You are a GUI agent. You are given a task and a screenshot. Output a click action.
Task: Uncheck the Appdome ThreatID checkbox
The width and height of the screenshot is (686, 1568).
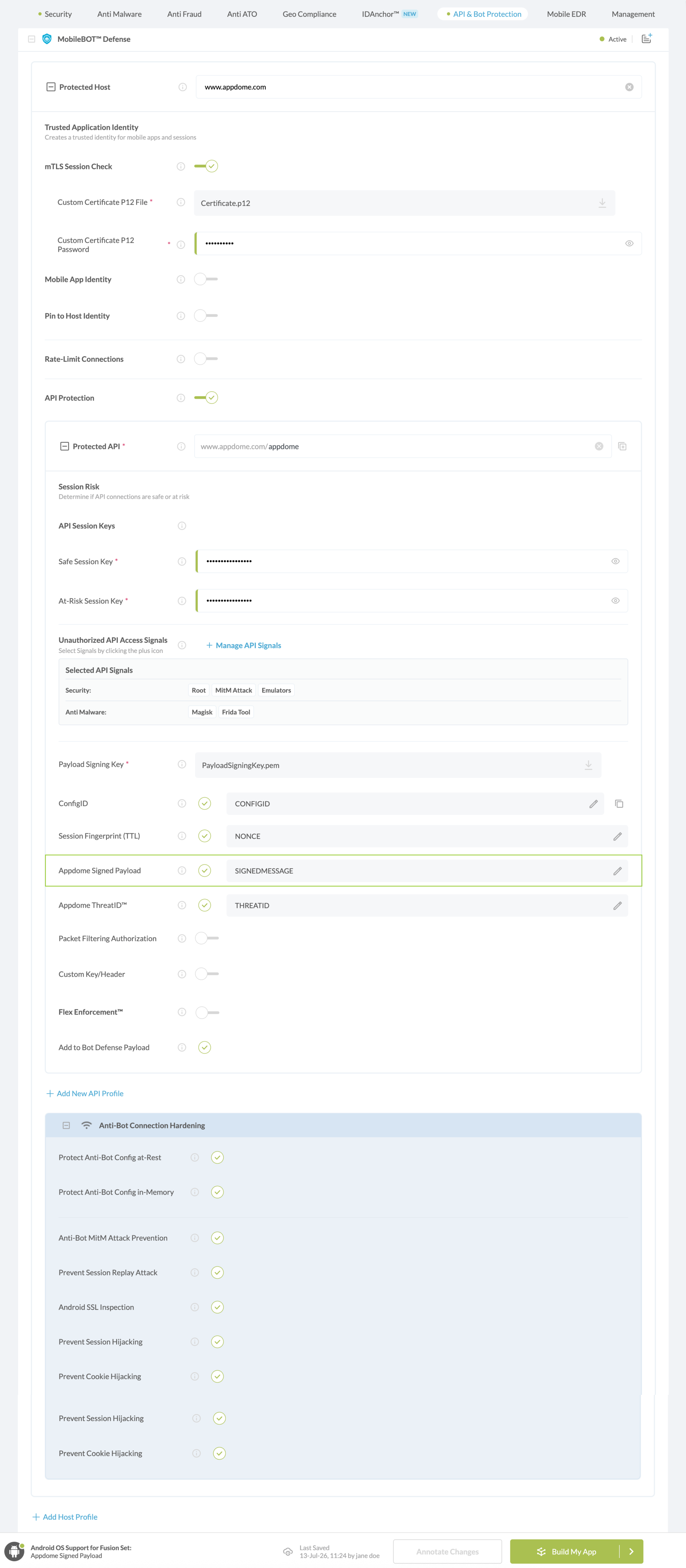click(205, 905)
